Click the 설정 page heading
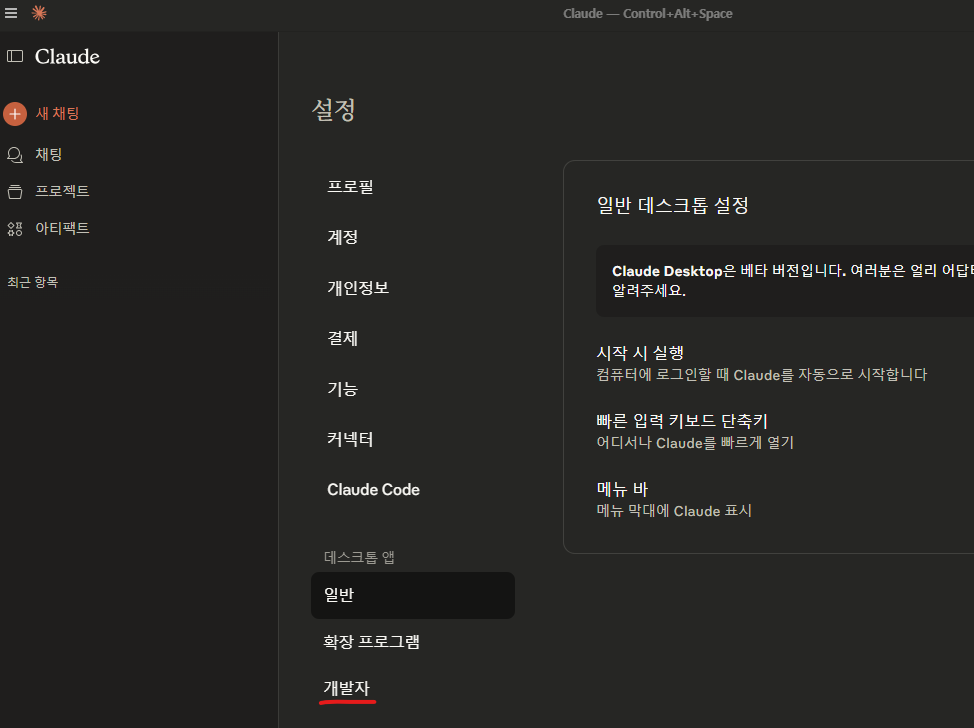974x728 pixels. point(334,111)
